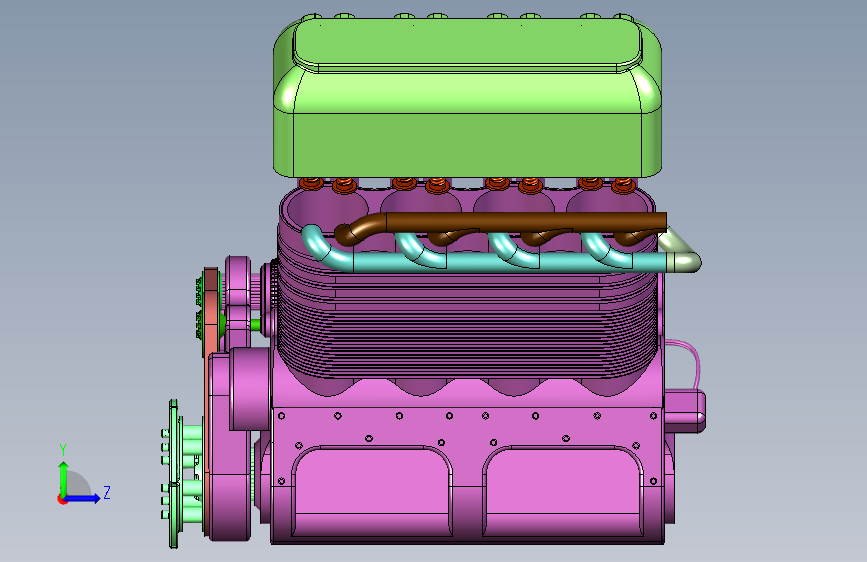The width and height of the screenshot is (867, 562).
Task: Click the blue Z axis arrow of triad
Action: tap(83, 498)
